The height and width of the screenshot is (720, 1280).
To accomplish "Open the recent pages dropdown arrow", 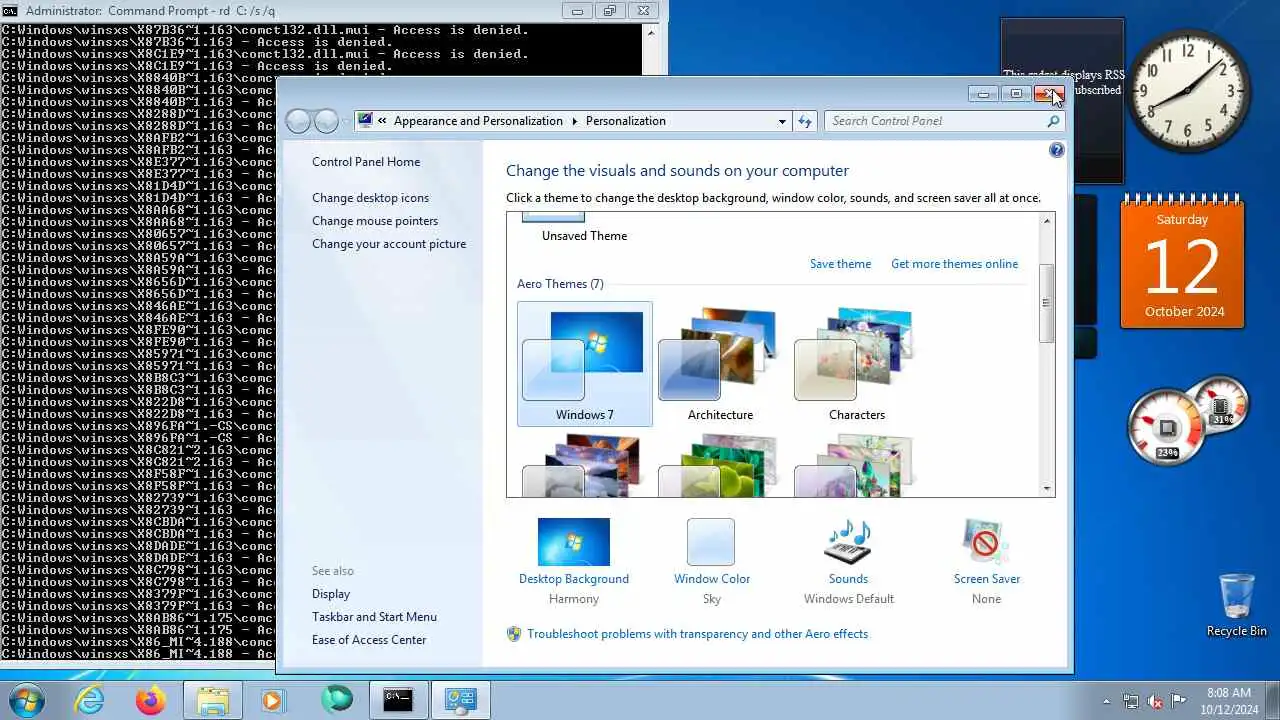I will pyautogui.click(x=346, y=122).
